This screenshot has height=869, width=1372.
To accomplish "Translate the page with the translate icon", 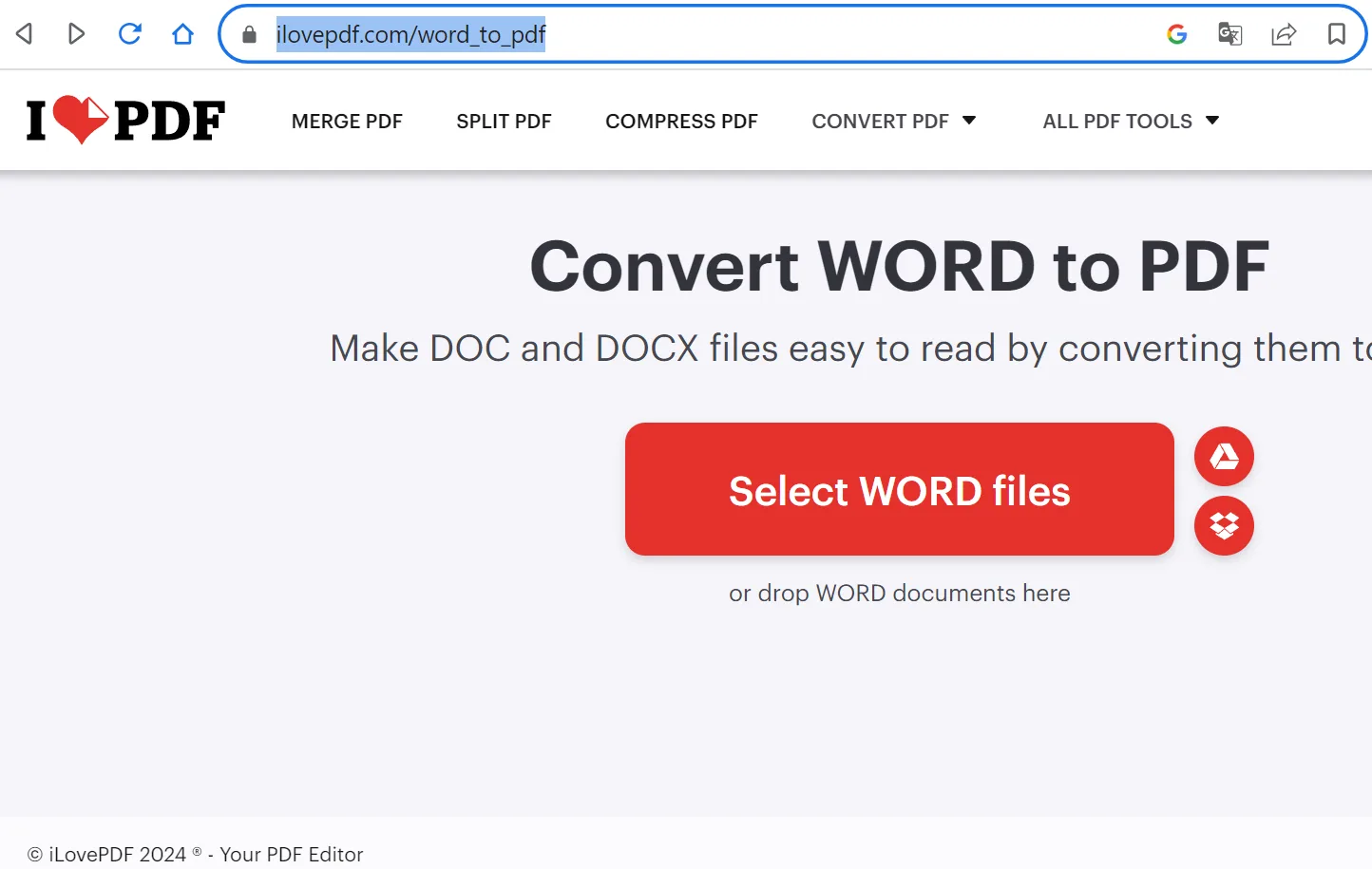I will 1230,34.
